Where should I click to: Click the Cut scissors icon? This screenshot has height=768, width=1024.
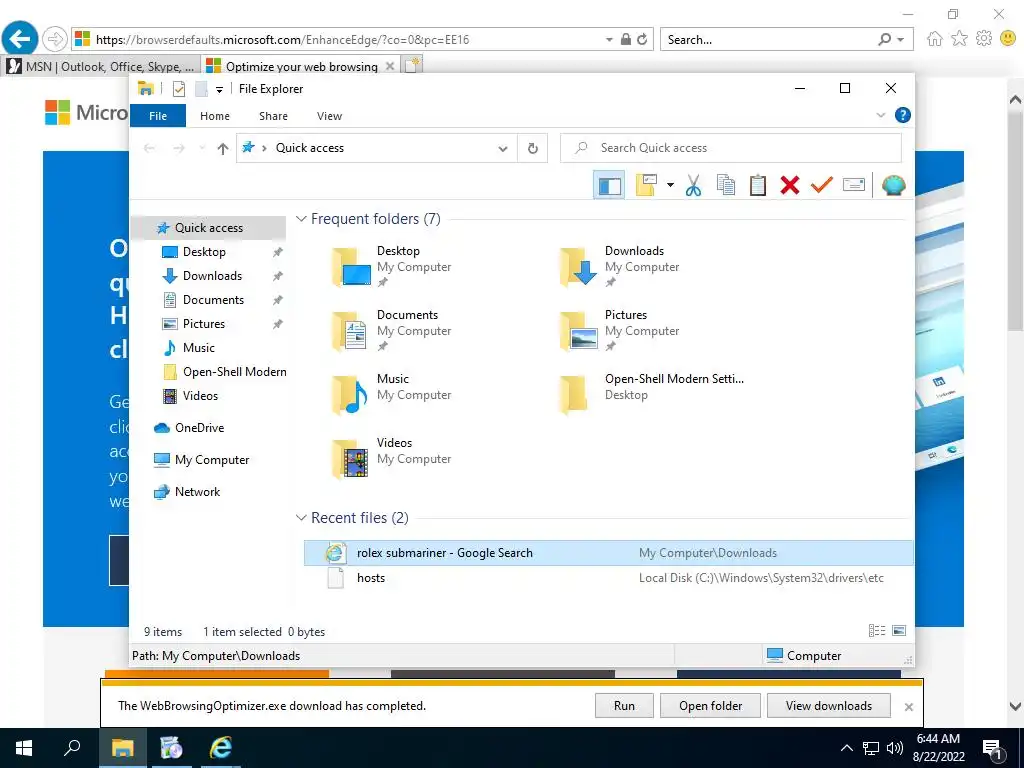tap(694, 185)
